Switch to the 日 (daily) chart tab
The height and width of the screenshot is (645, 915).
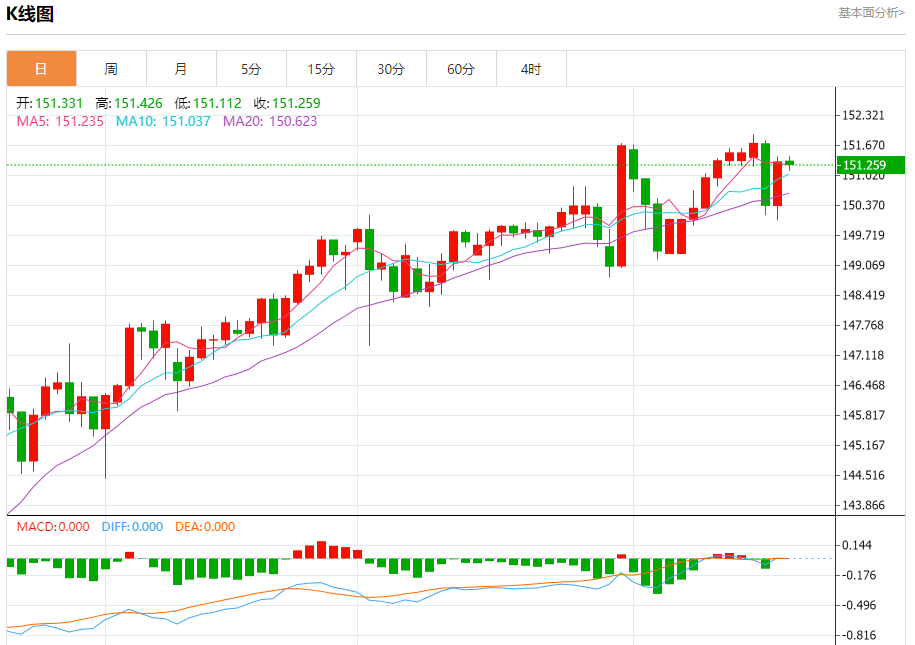[41, 69]
